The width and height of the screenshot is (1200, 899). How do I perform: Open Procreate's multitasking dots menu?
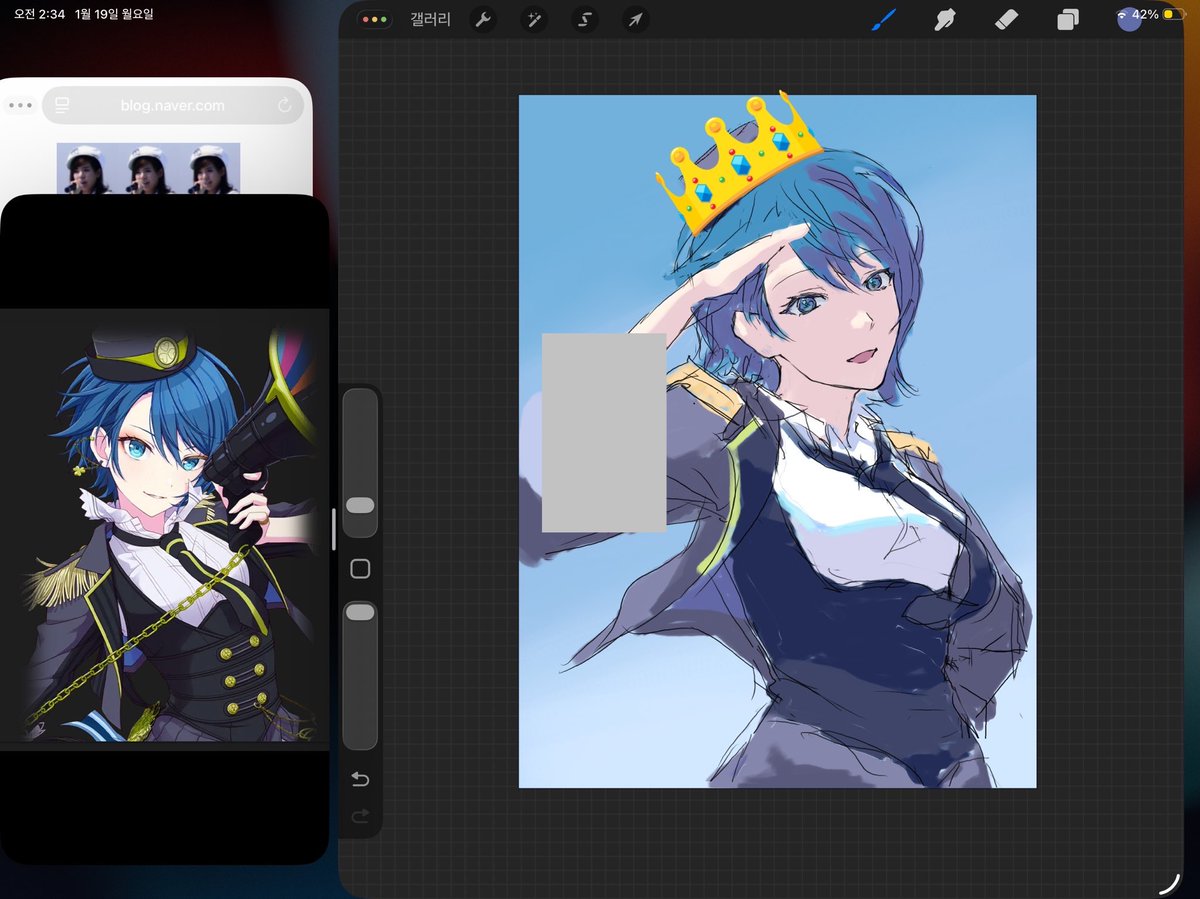tap(374, 19)
